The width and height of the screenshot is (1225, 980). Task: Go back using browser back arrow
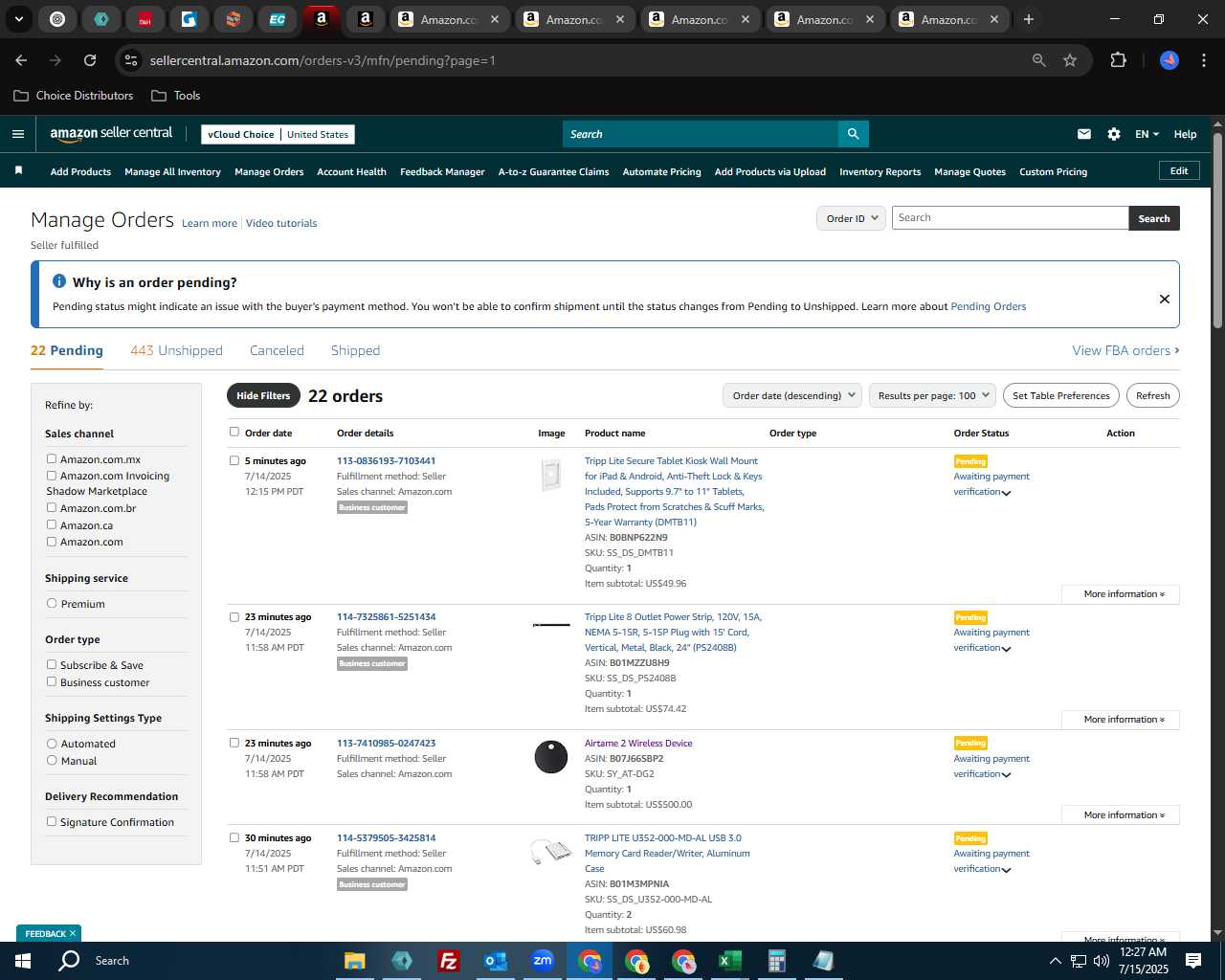(x=21, y=60)
